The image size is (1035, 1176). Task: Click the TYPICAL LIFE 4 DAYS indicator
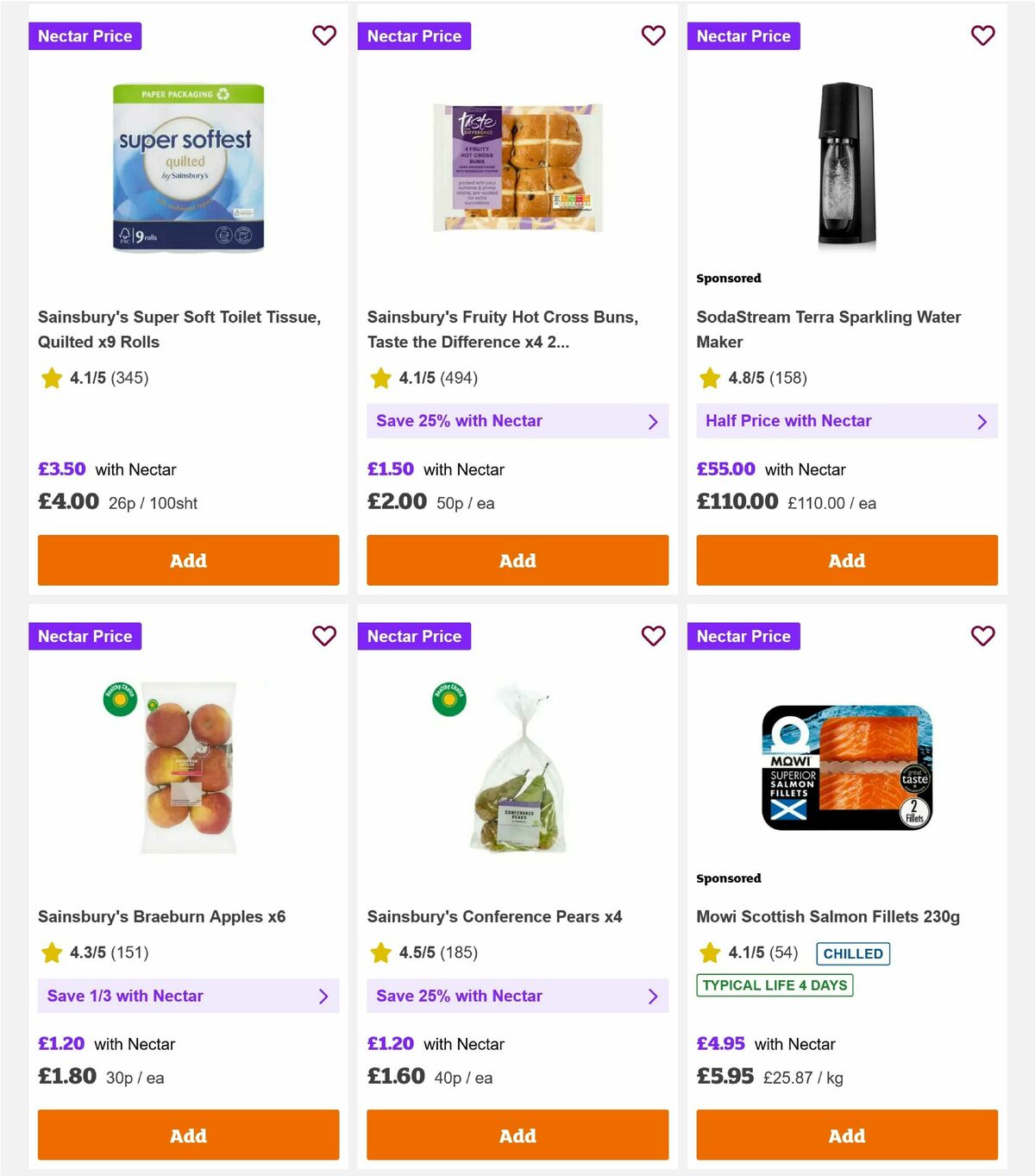tap(775, 984)
